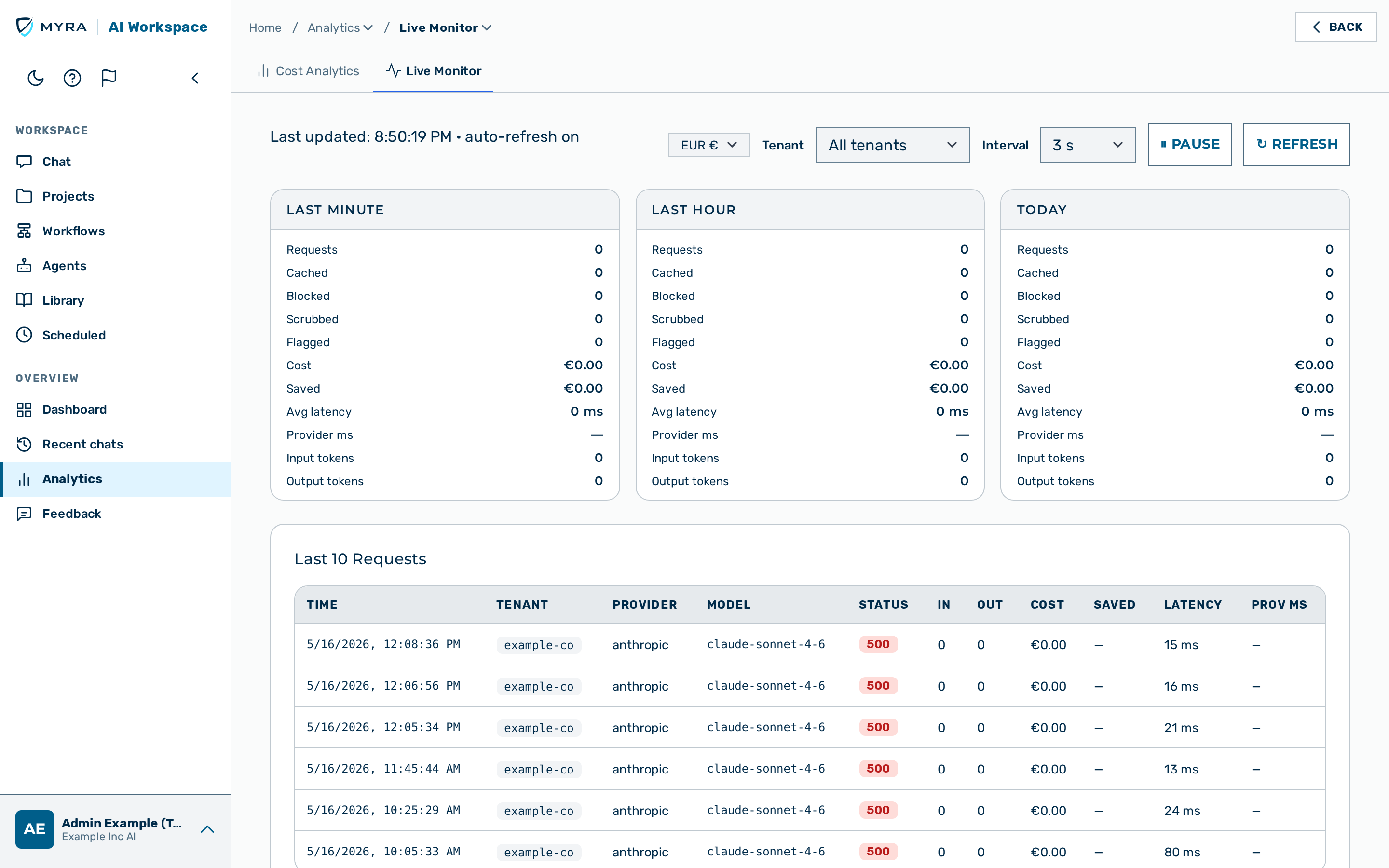Click the 80 ms latency value
Image resolution: width=1389 pixels, height=868 pixels.
(x=1182, y=852)
